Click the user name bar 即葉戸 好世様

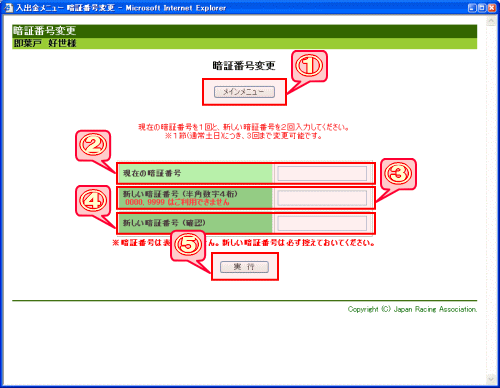click(x=244, y=43)
